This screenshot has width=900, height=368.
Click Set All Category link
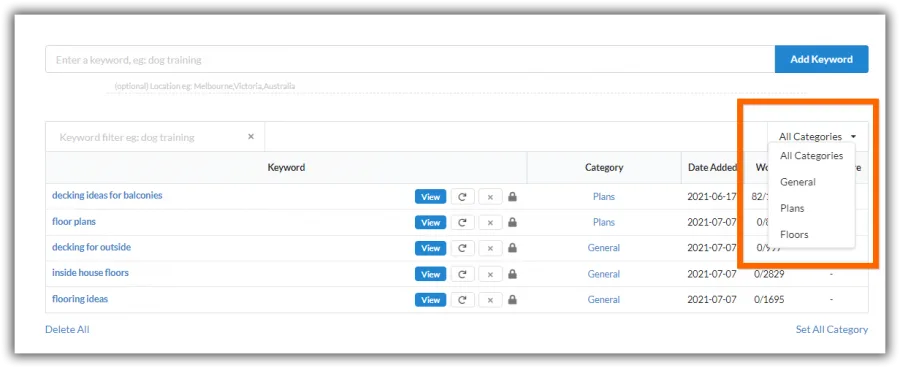point(832,330)
